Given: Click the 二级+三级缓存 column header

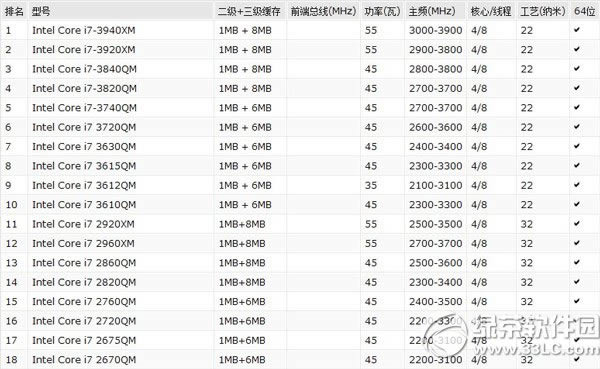Looking at the screenshot, I should tap(249, 11).
